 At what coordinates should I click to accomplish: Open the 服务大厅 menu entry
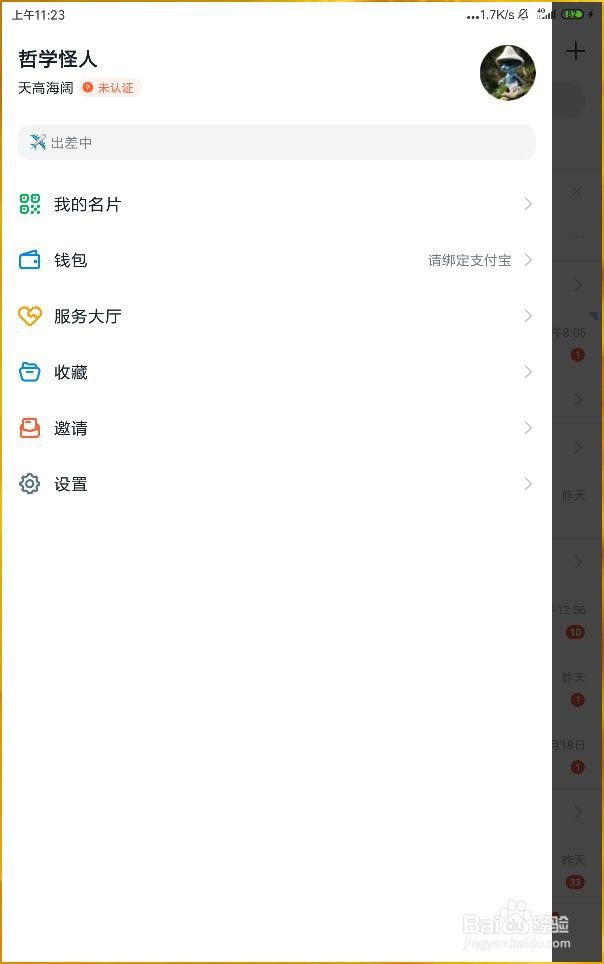click(x=276, y=316)
